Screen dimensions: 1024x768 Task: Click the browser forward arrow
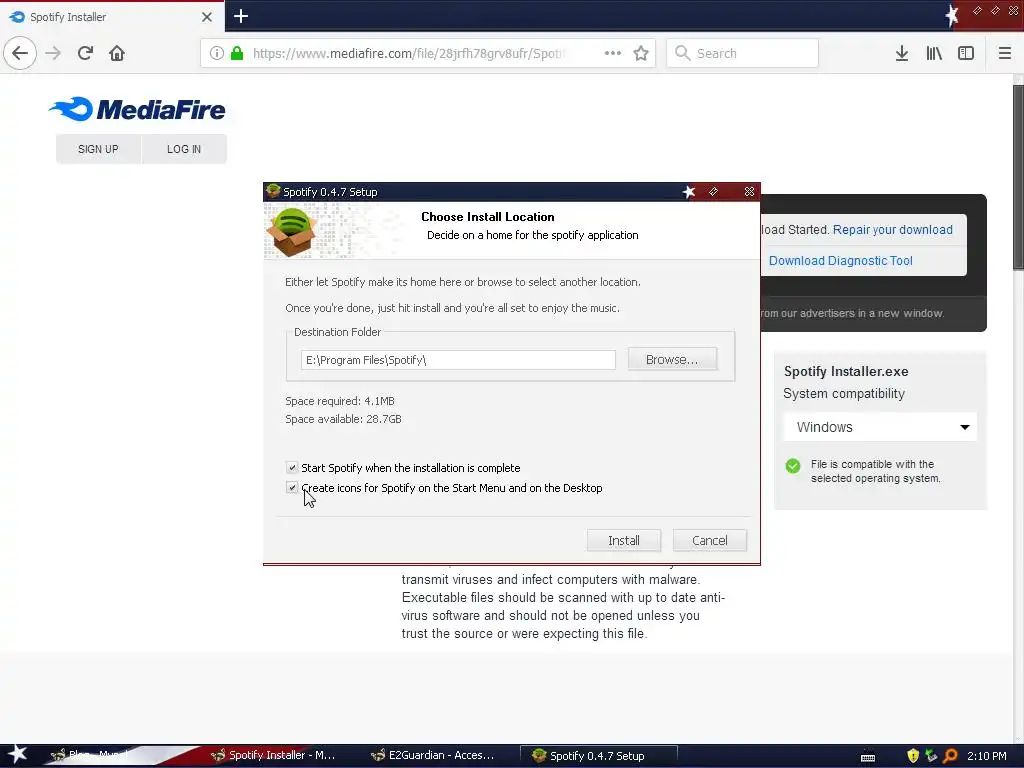53,53
